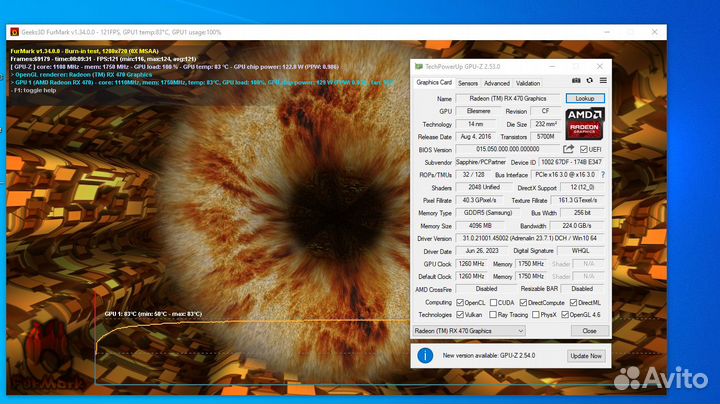
Task: Click the BIOS export share icon
Action: click(x=568, y=149)
